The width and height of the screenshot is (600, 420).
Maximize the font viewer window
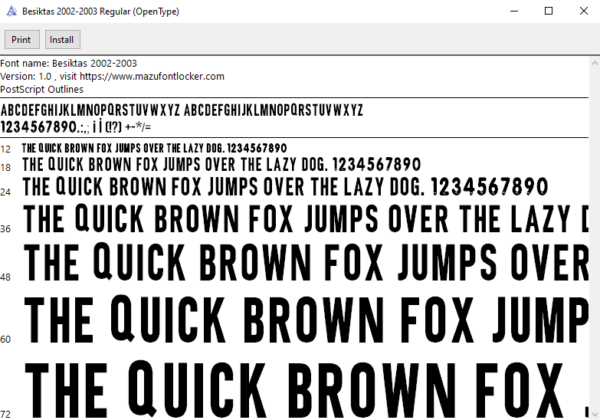pyautogui.click(x=549, y=11)
